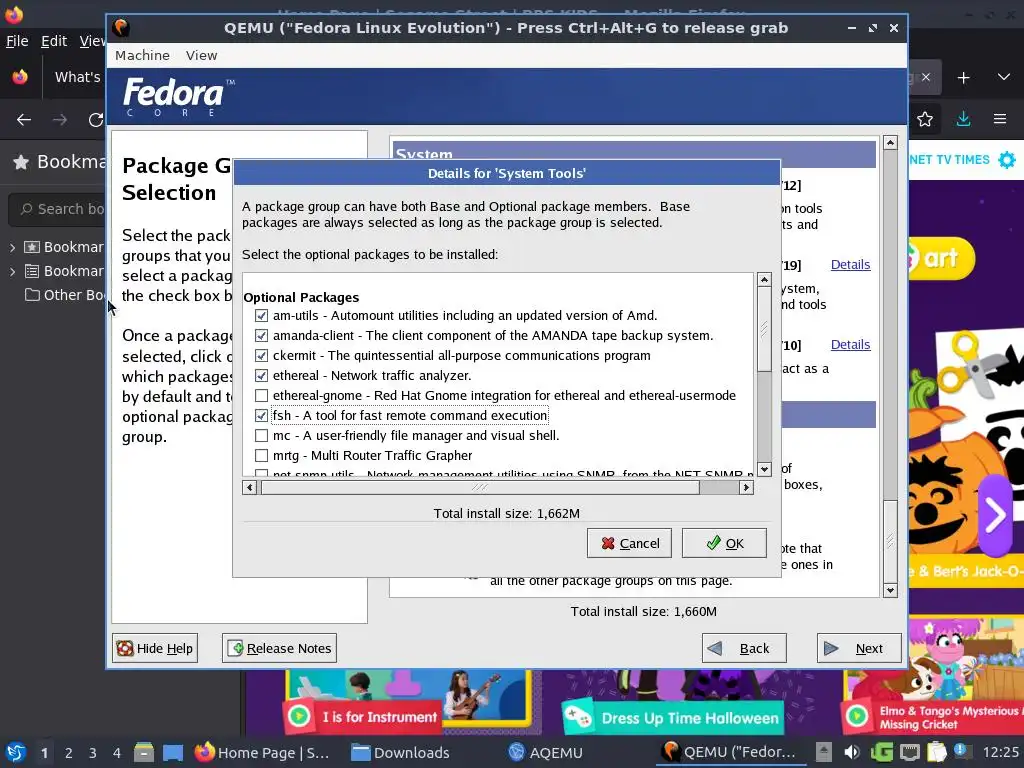Click the Firefox forward arrow
This screenshot has height=768, width=1024.
(x=59, y=120)
